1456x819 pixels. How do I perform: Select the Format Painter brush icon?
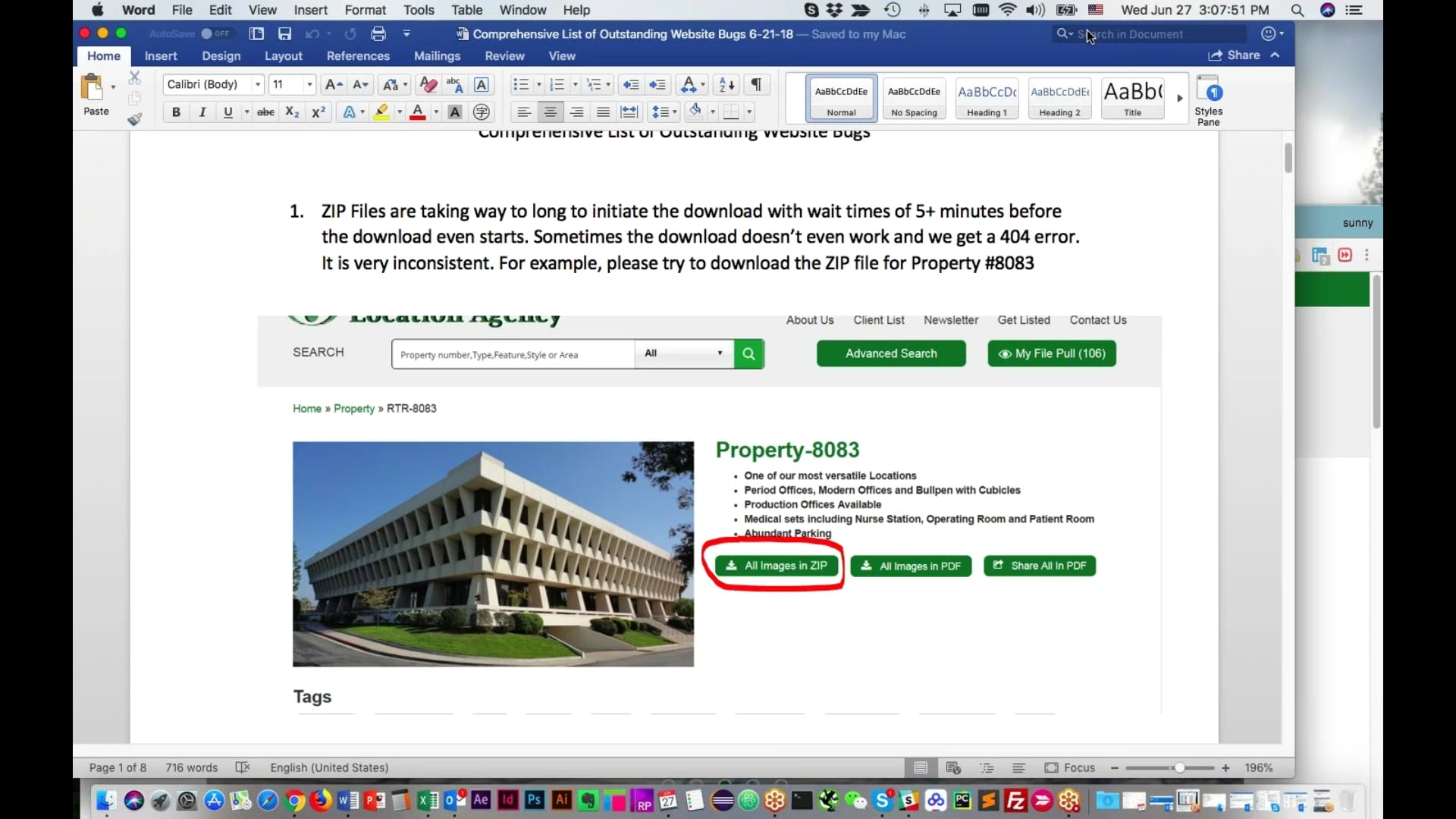134,119
